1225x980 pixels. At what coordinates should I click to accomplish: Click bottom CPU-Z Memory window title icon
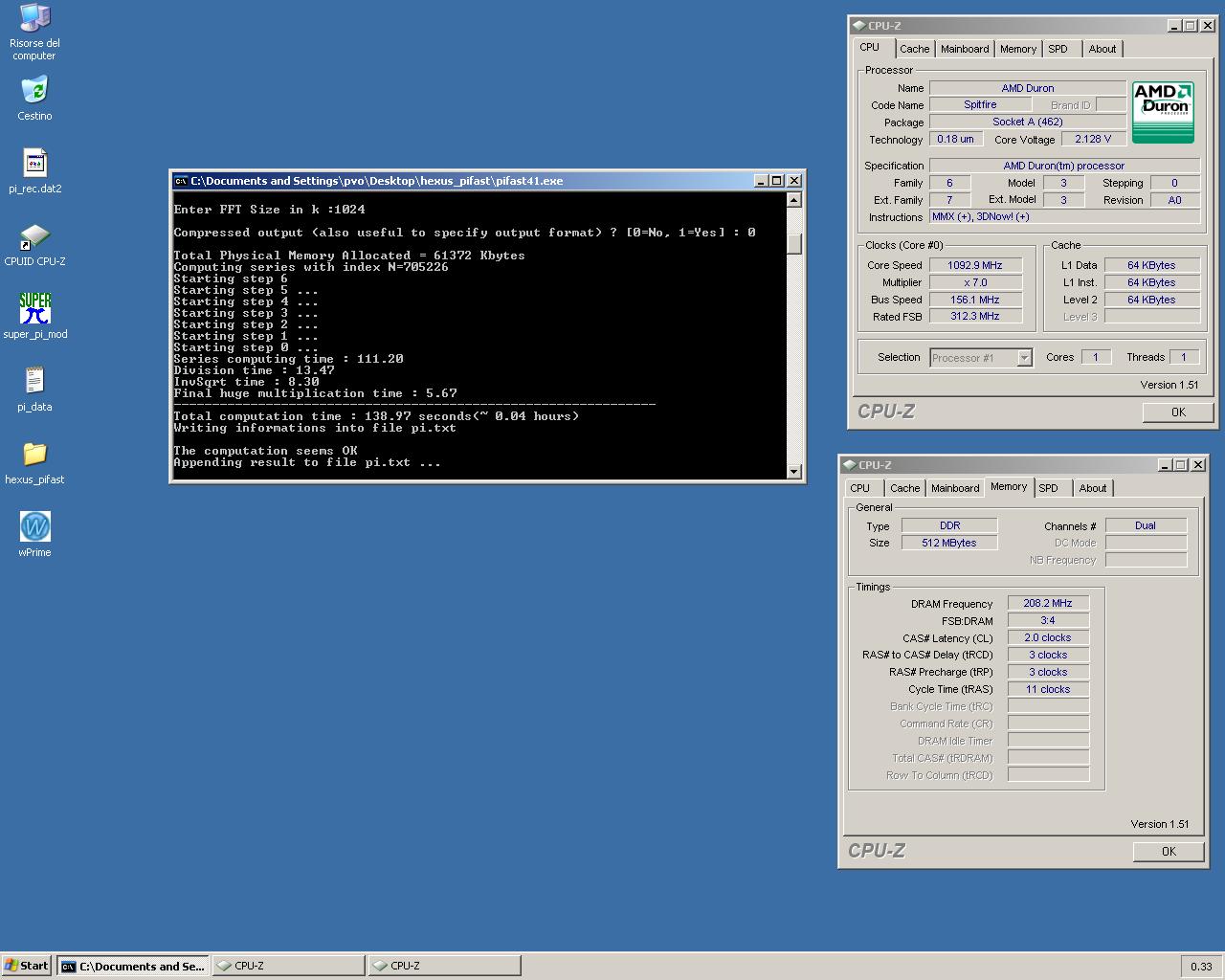click(849, 465)
